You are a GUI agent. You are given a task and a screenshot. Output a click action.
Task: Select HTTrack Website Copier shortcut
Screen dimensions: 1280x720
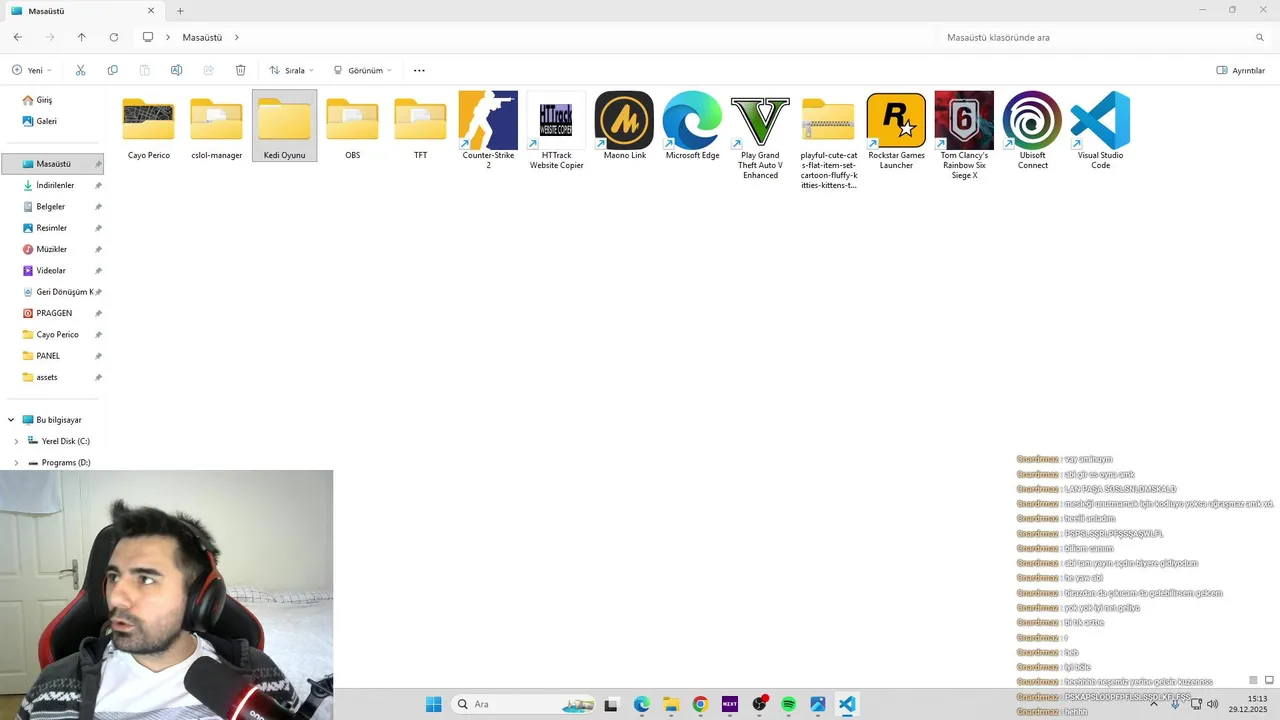point(556,130)
